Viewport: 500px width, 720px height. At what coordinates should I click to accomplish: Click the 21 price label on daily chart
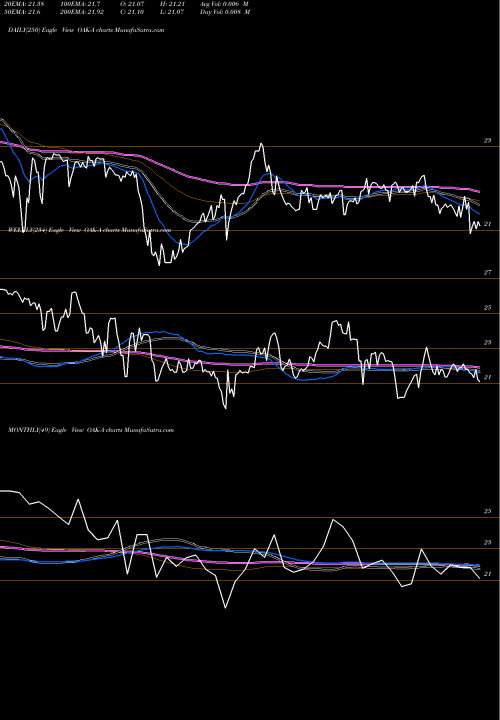click(x=488, y=224)
